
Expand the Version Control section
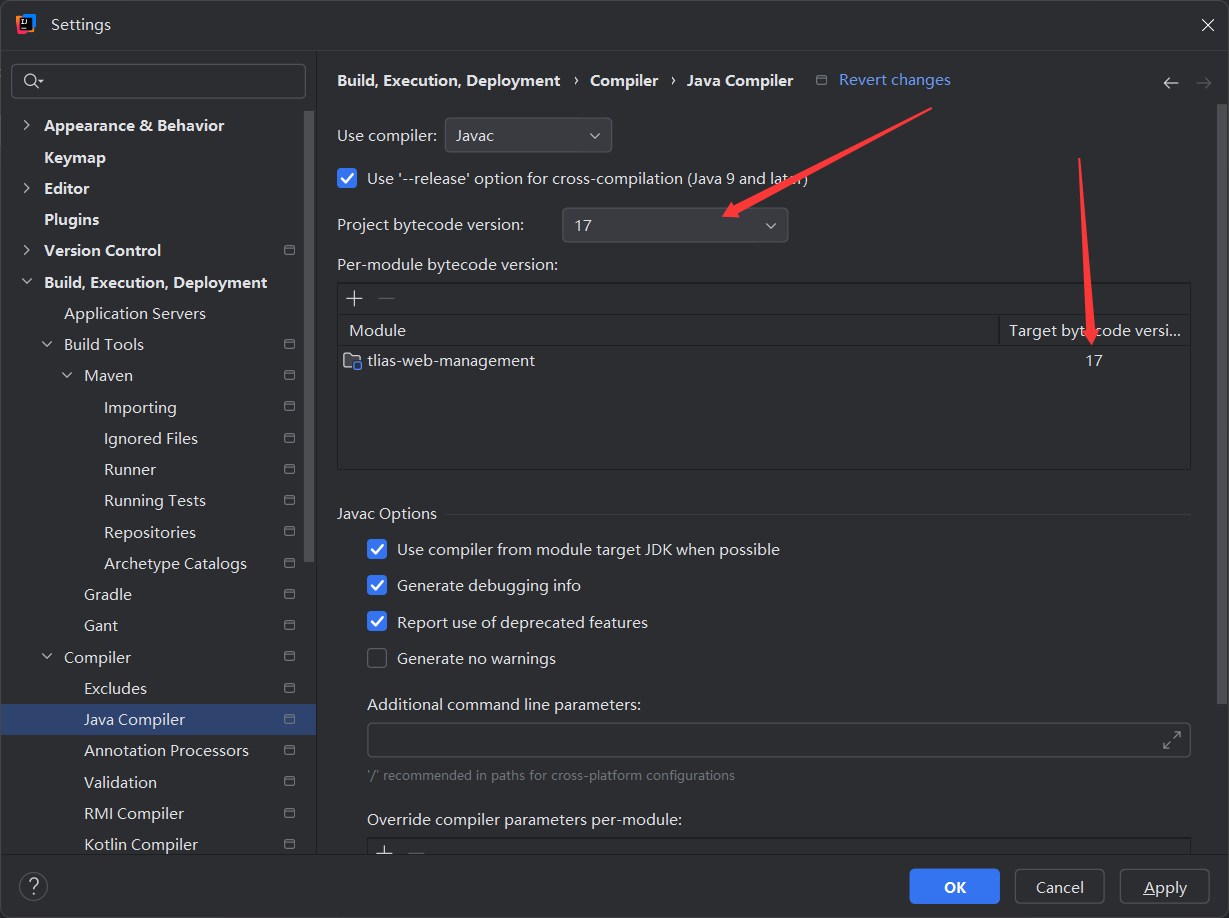[26, 250]
